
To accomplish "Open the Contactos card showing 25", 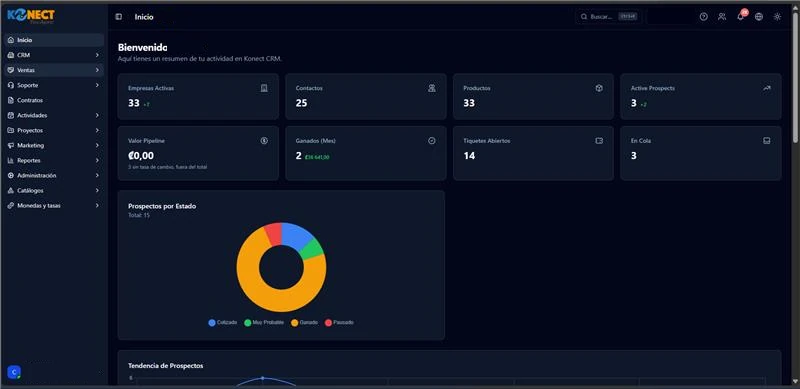I will tap(366, 96).
